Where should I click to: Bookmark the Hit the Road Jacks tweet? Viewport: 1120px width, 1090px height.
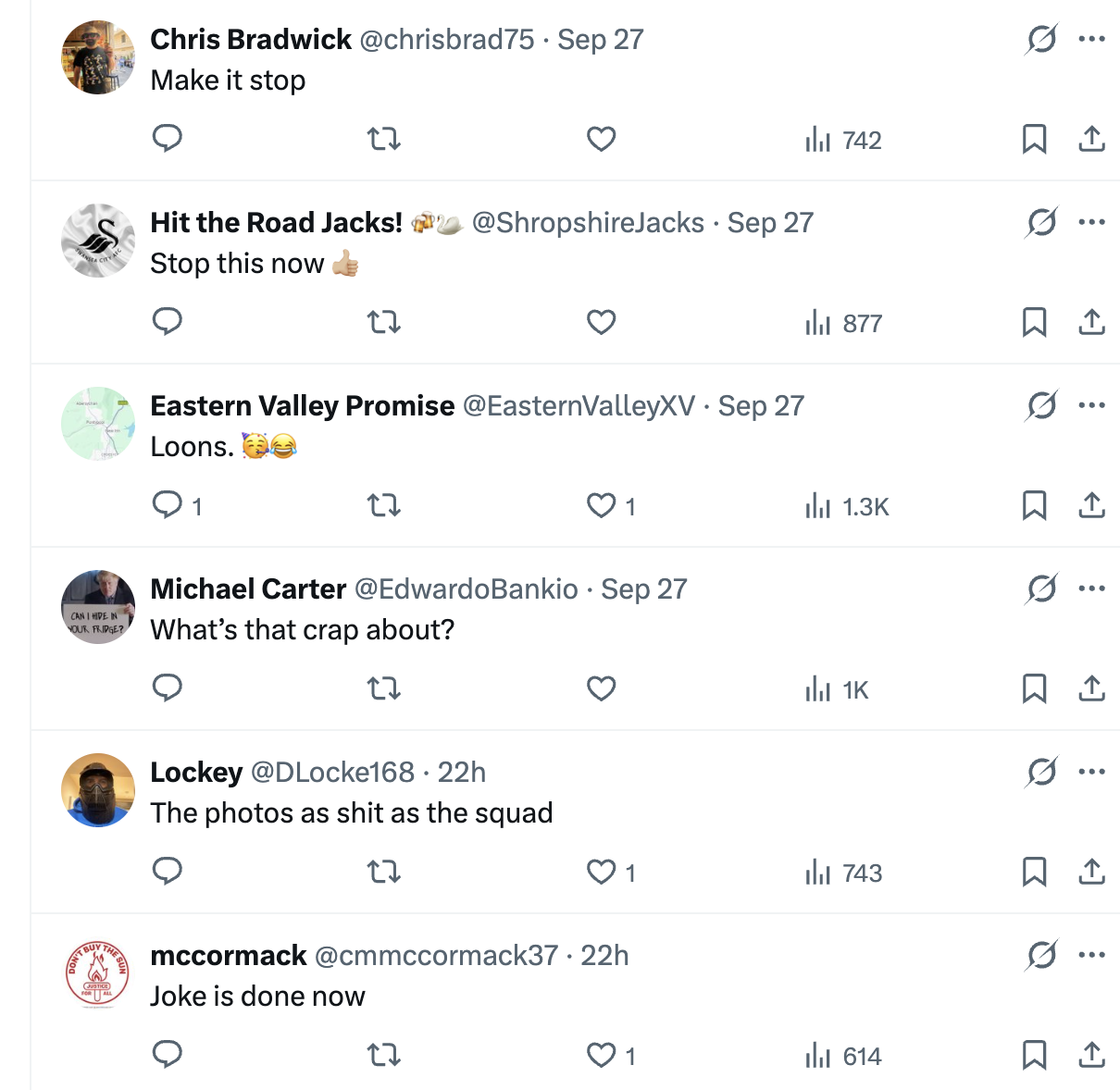pyautogui.click(x=1034, y=322)
